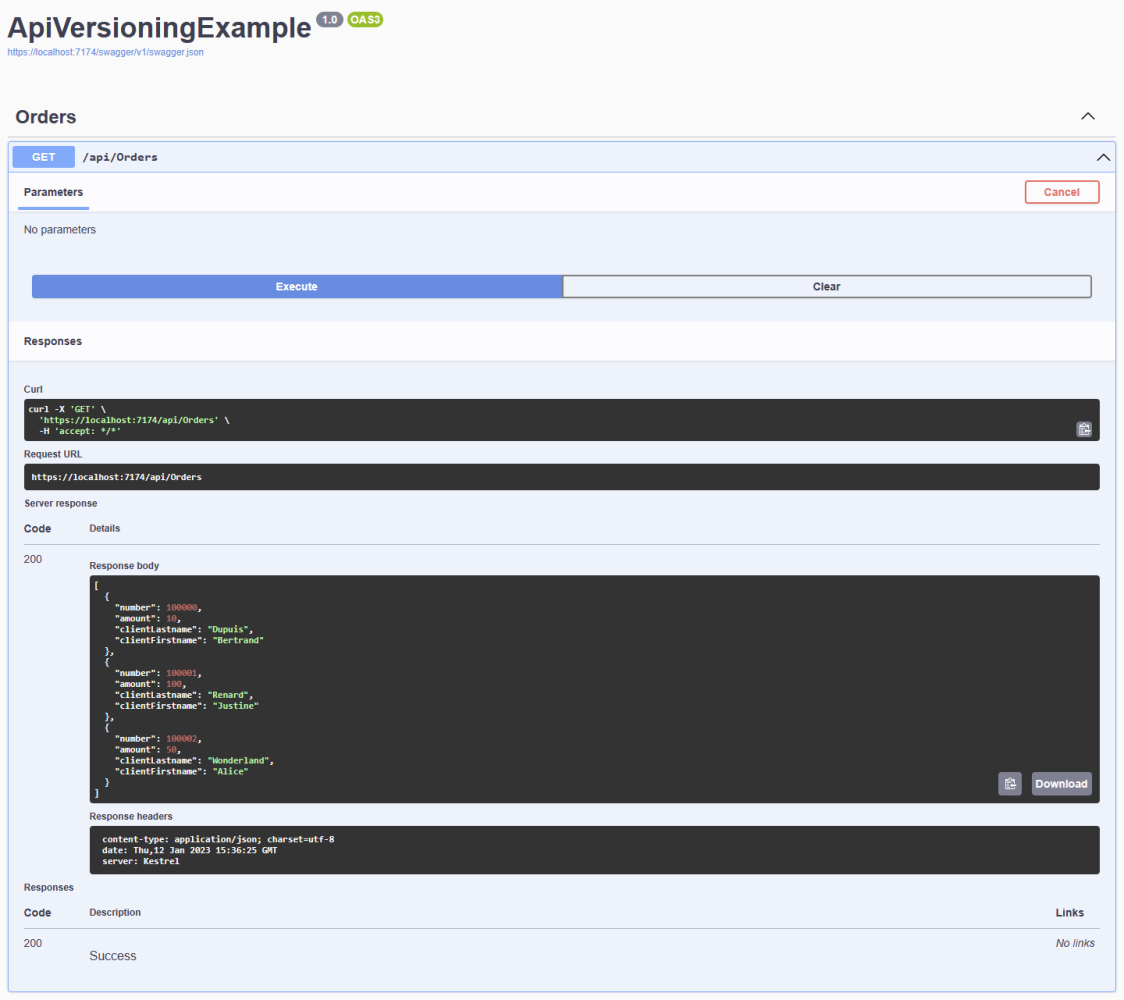Click the Cancel button
1124x1000 pixels.
pos(1062,192)
